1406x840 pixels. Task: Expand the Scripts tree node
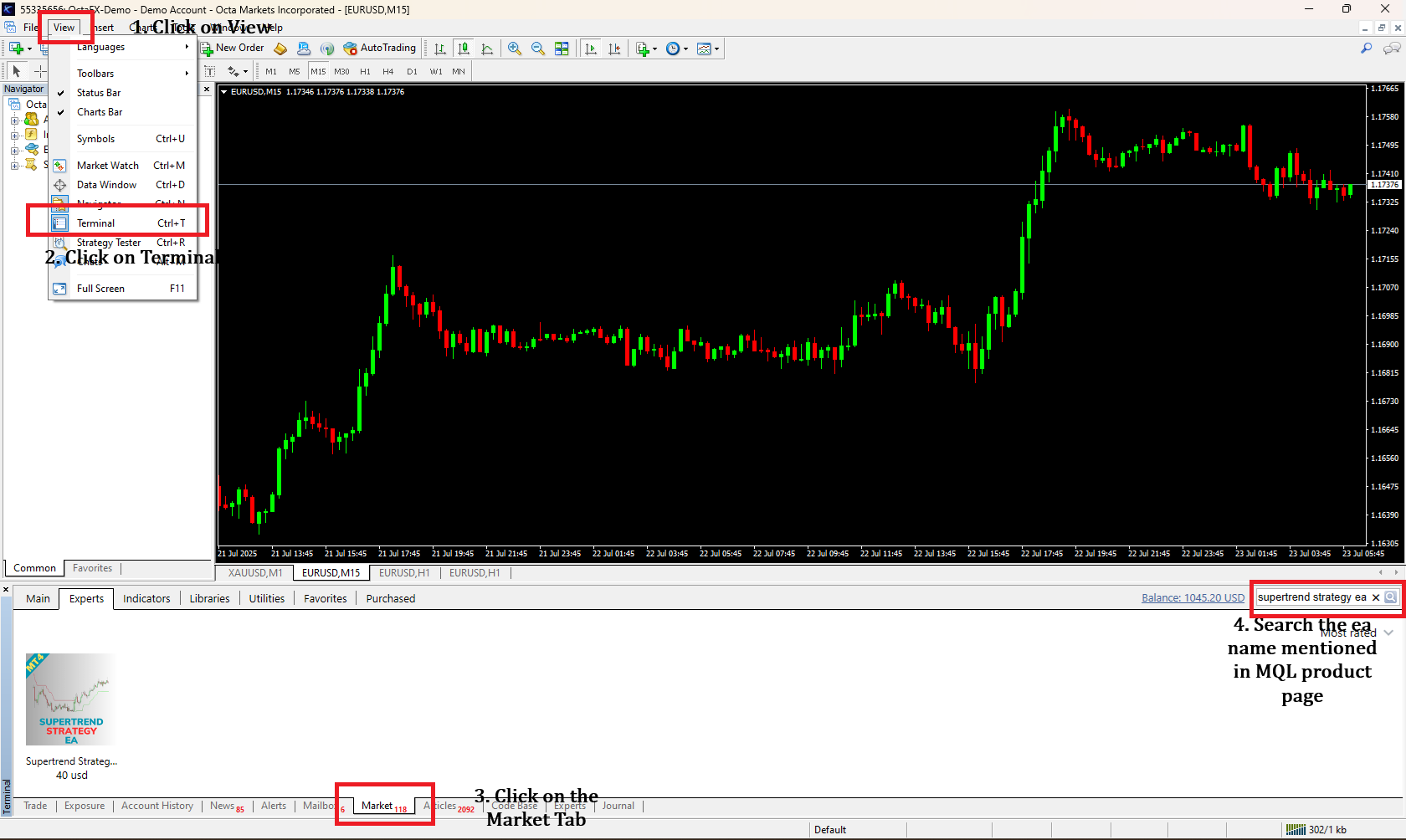coord(15,166)
